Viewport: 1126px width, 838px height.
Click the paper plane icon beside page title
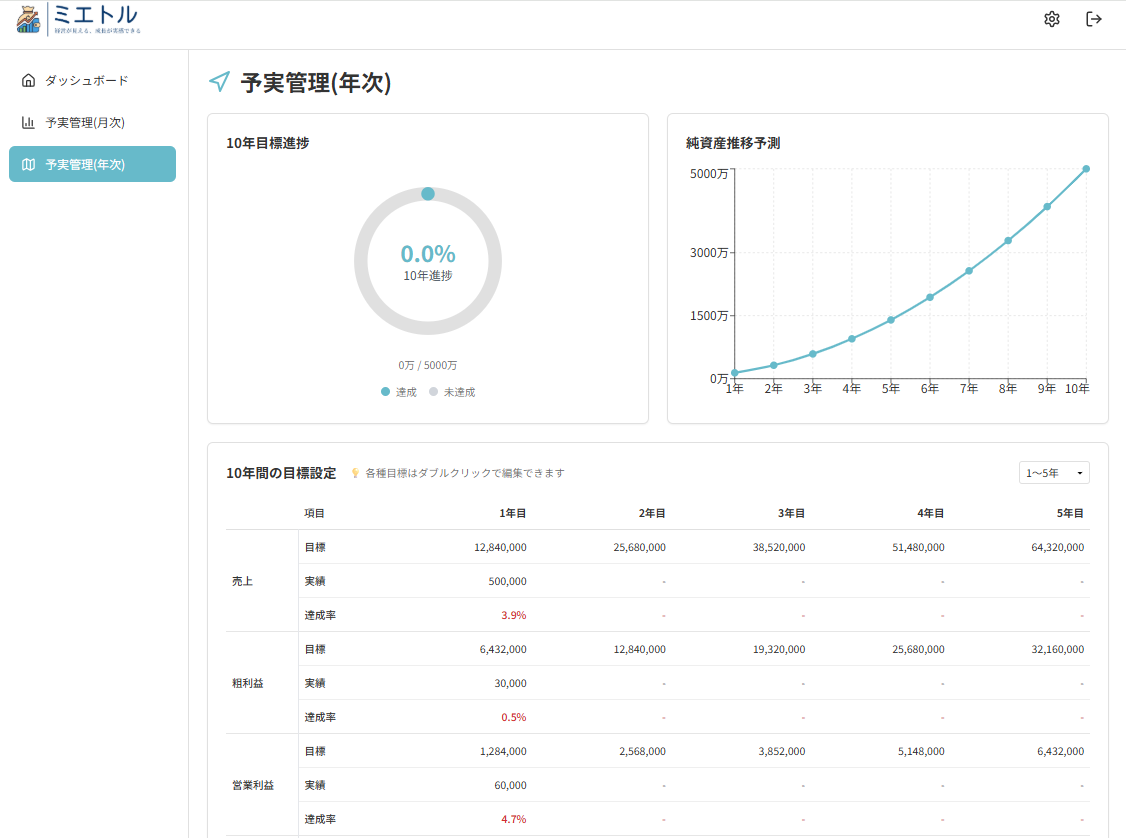pyautogui.click(x=219, y=82)
